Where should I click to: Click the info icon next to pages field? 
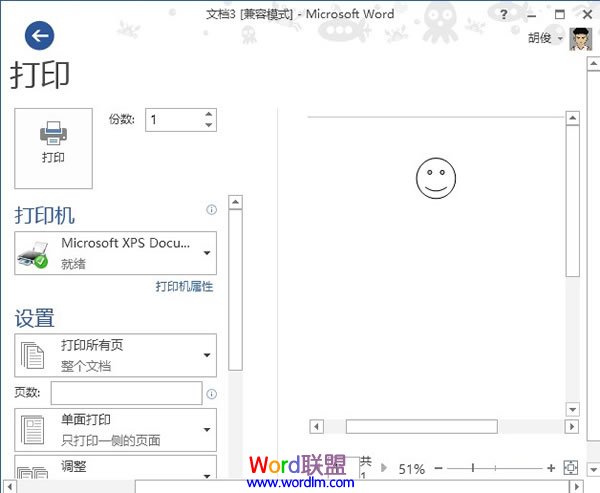click(x=211, y=394)
